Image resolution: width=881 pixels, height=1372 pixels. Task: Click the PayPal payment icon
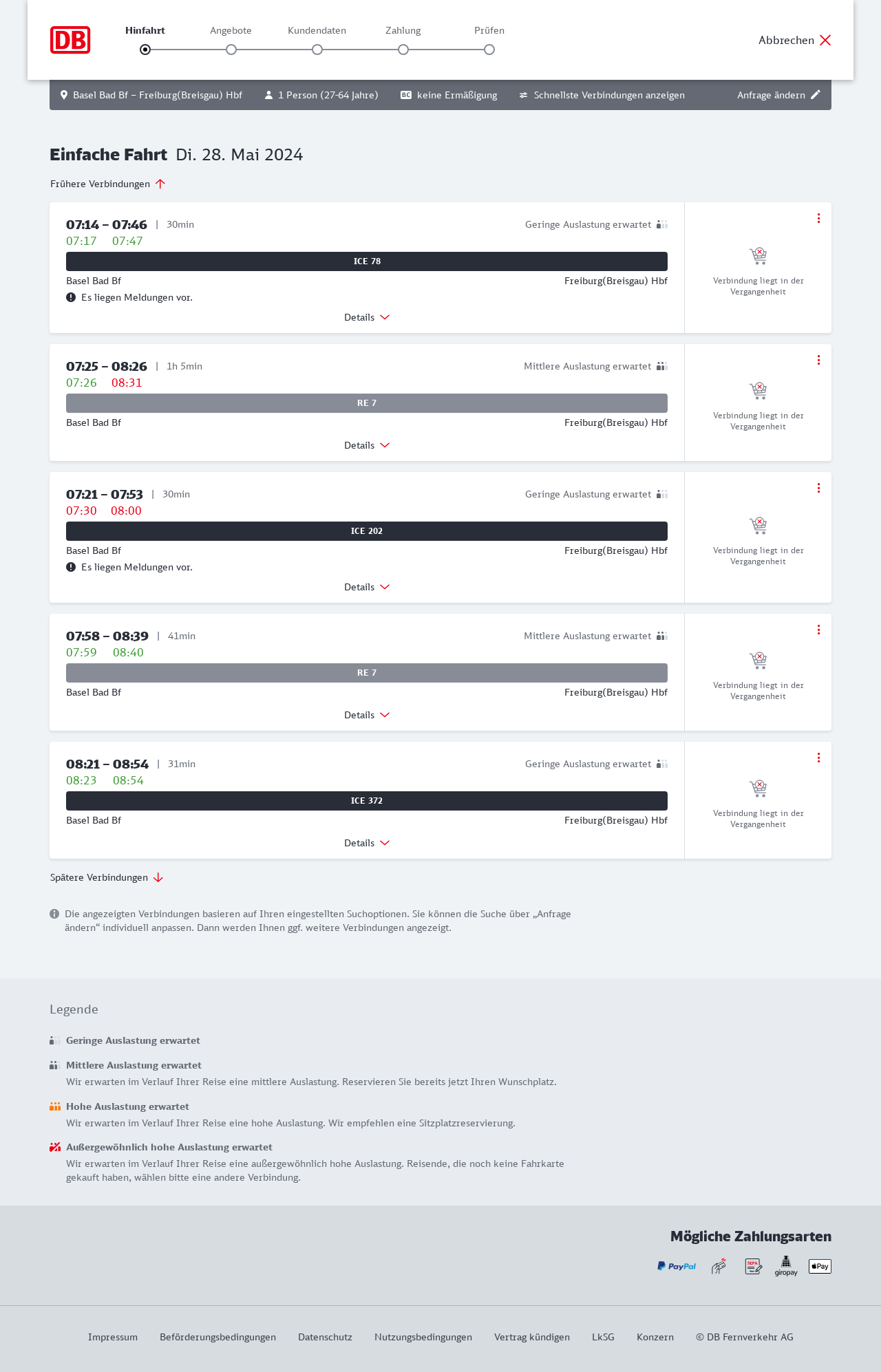coord(677,1266)
